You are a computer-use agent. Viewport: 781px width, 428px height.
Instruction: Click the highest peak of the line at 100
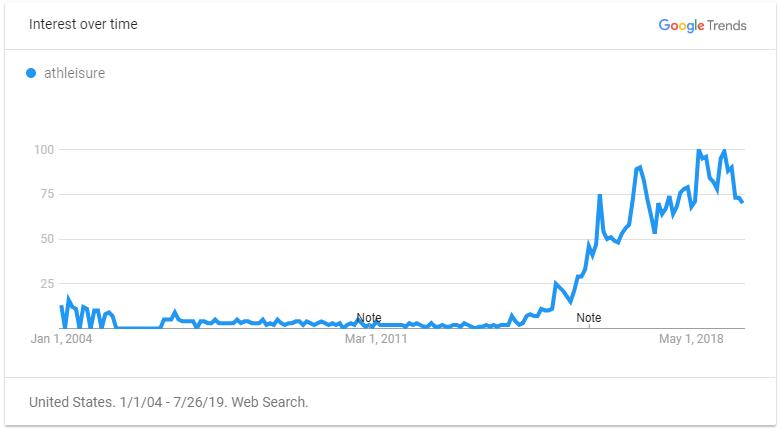pyautogui.click(x=699, y=150)
